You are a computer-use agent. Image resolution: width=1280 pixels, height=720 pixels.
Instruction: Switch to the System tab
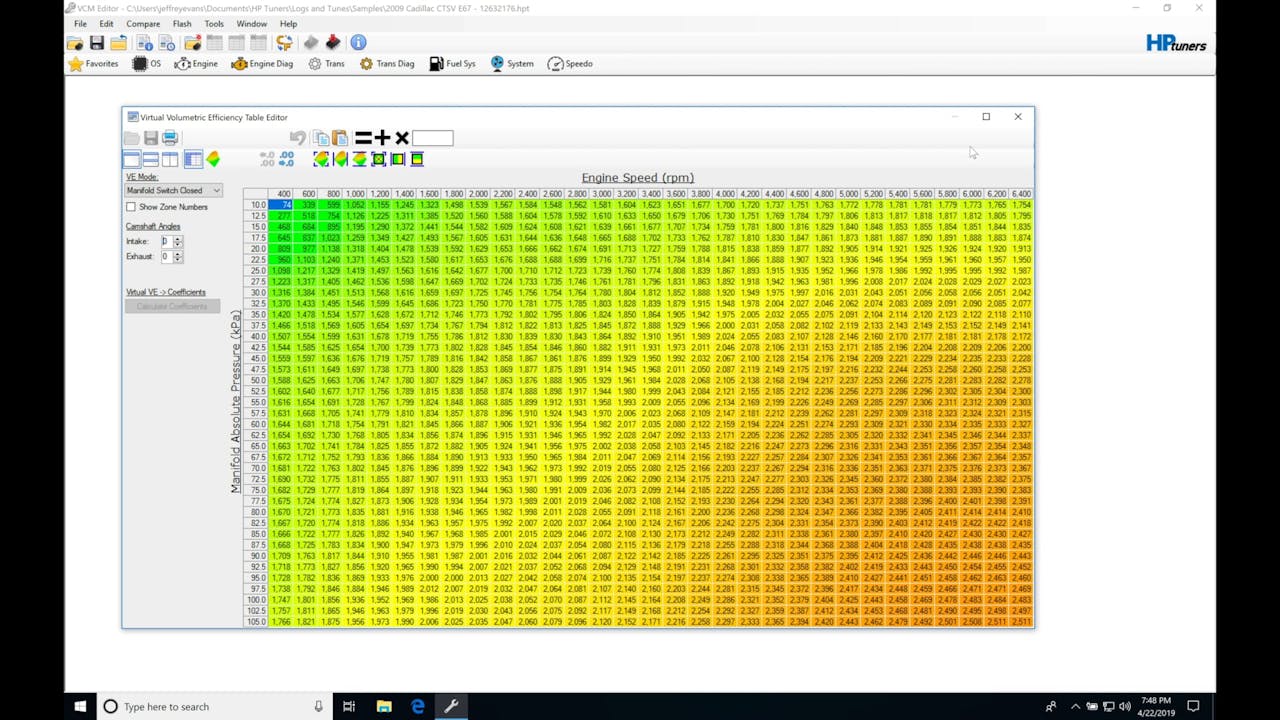pyautogui.click(x=512, y=64)
